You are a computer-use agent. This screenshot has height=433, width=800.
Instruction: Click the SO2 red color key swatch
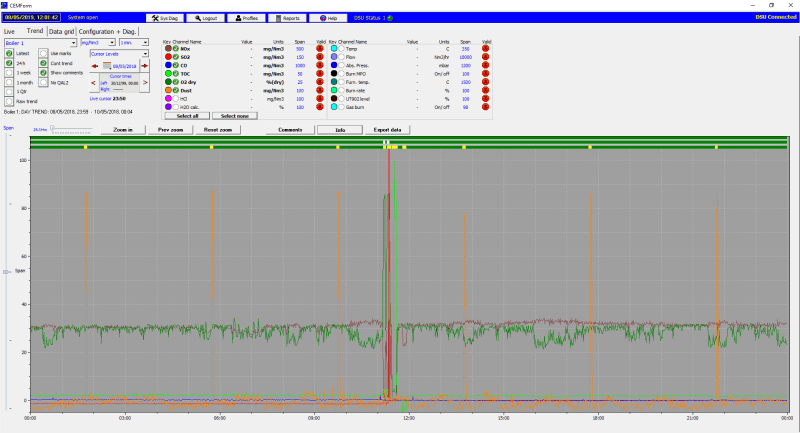tap(166, 57)
